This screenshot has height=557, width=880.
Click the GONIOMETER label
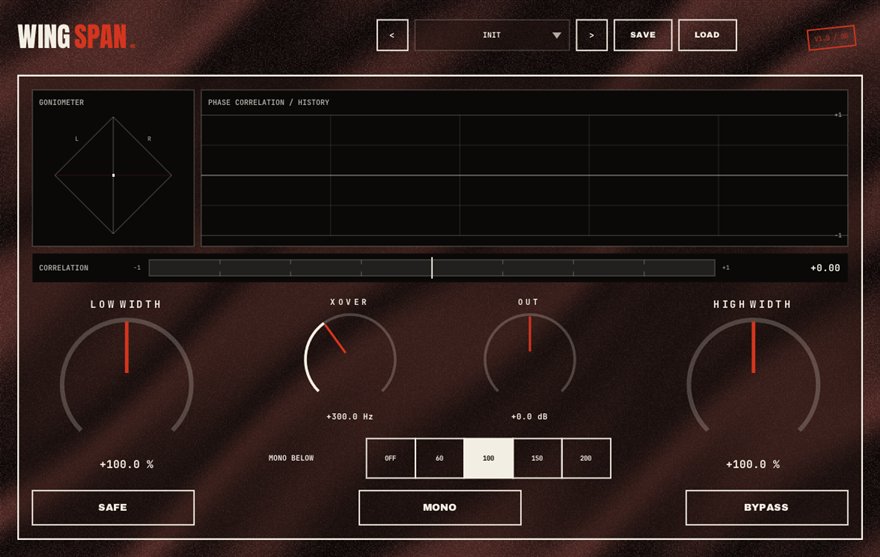pos(61,102)
